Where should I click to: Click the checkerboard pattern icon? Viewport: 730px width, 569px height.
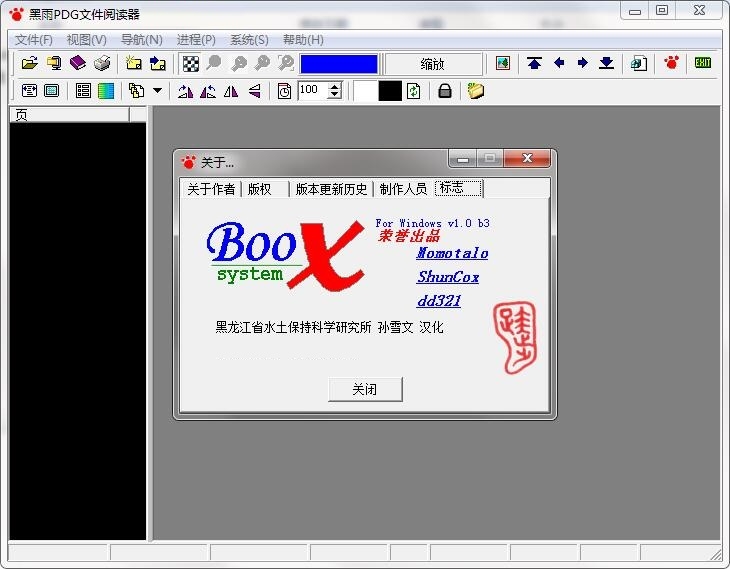click(190, 63)
